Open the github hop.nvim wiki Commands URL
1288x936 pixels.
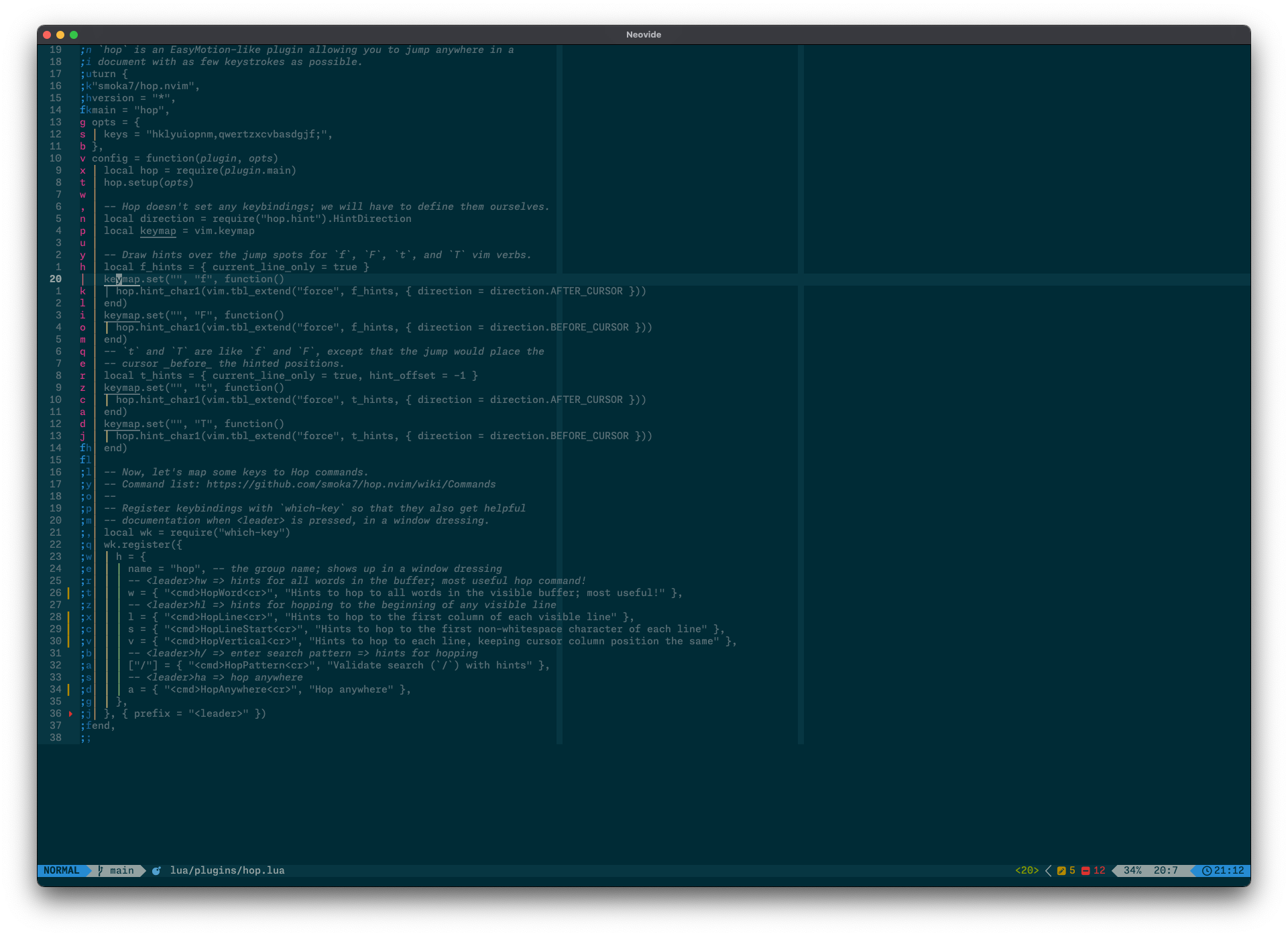(x=351, y=484)
